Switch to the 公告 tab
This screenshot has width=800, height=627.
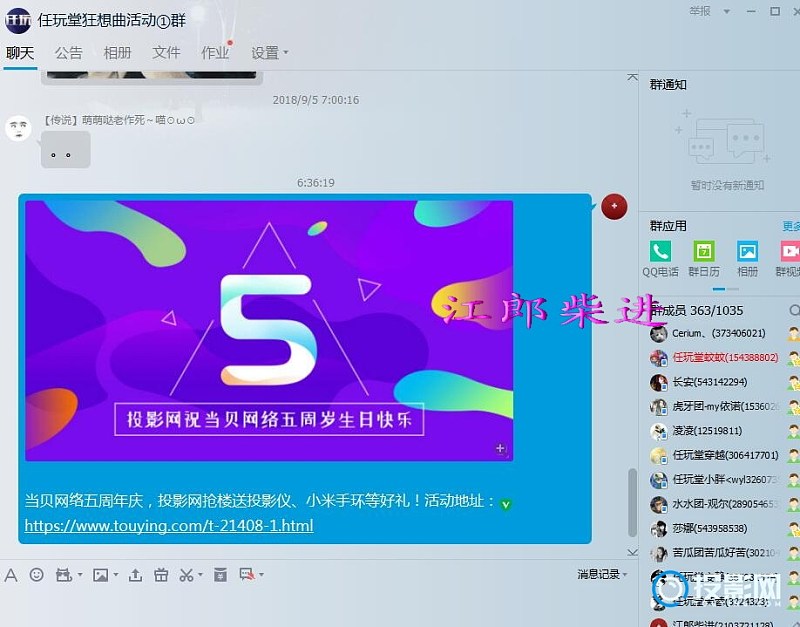(x=68, y=53)
